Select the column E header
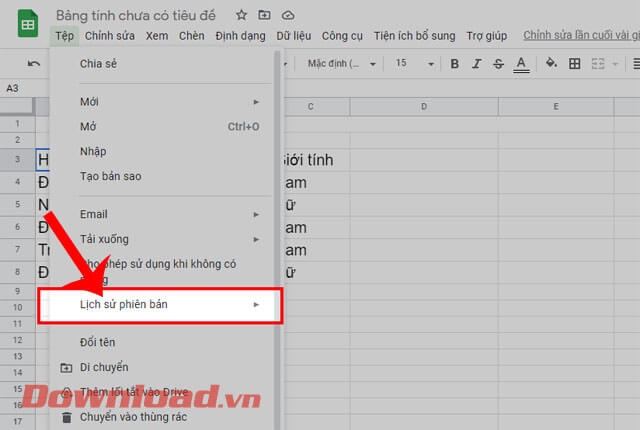The height and width of the screenshot is (430, 640). (556, 107)
